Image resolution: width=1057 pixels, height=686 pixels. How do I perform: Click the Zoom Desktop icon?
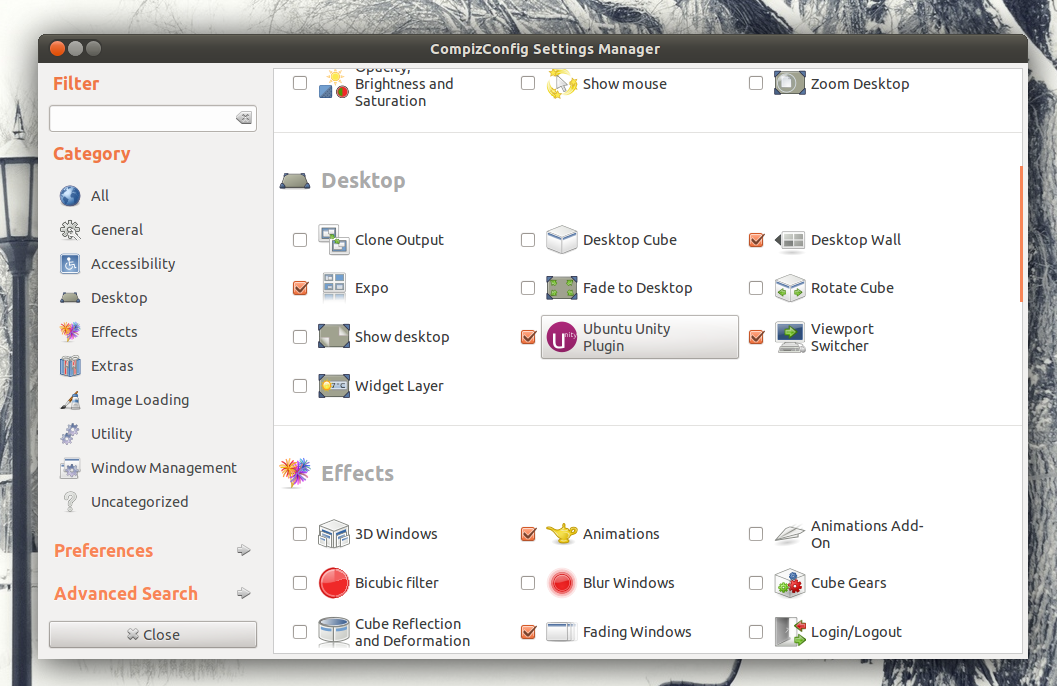[x=789, y=84]
